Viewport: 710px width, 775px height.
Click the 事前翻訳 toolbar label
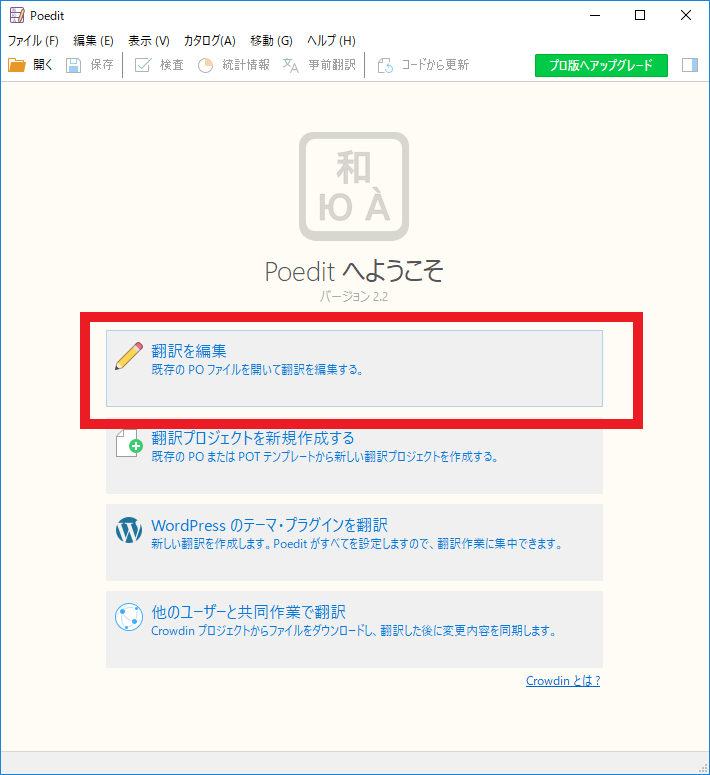coord(332,65)
